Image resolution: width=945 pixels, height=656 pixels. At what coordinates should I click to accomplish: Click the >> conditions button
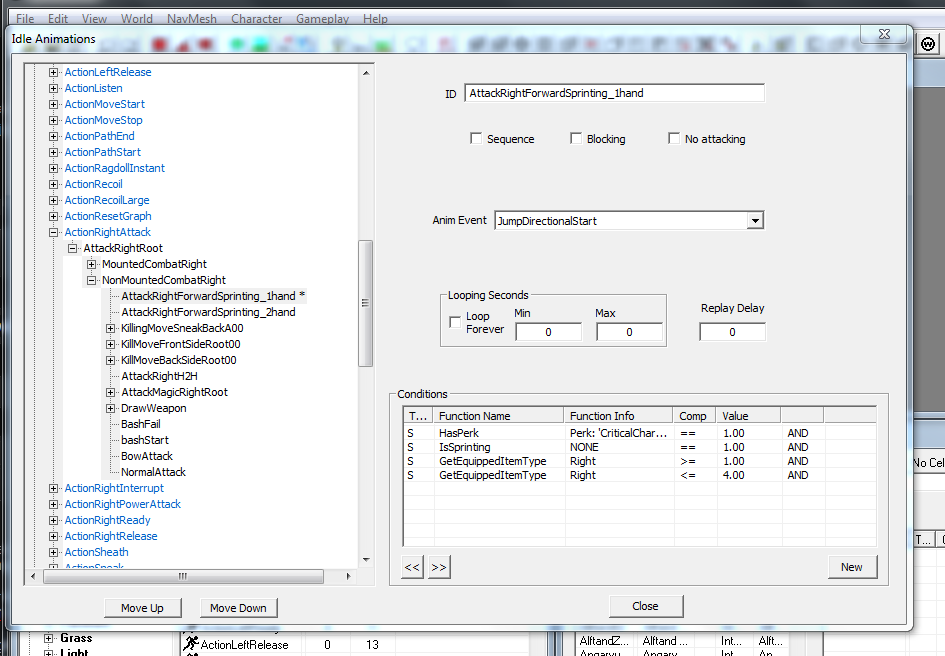click(x=439, y=567)
